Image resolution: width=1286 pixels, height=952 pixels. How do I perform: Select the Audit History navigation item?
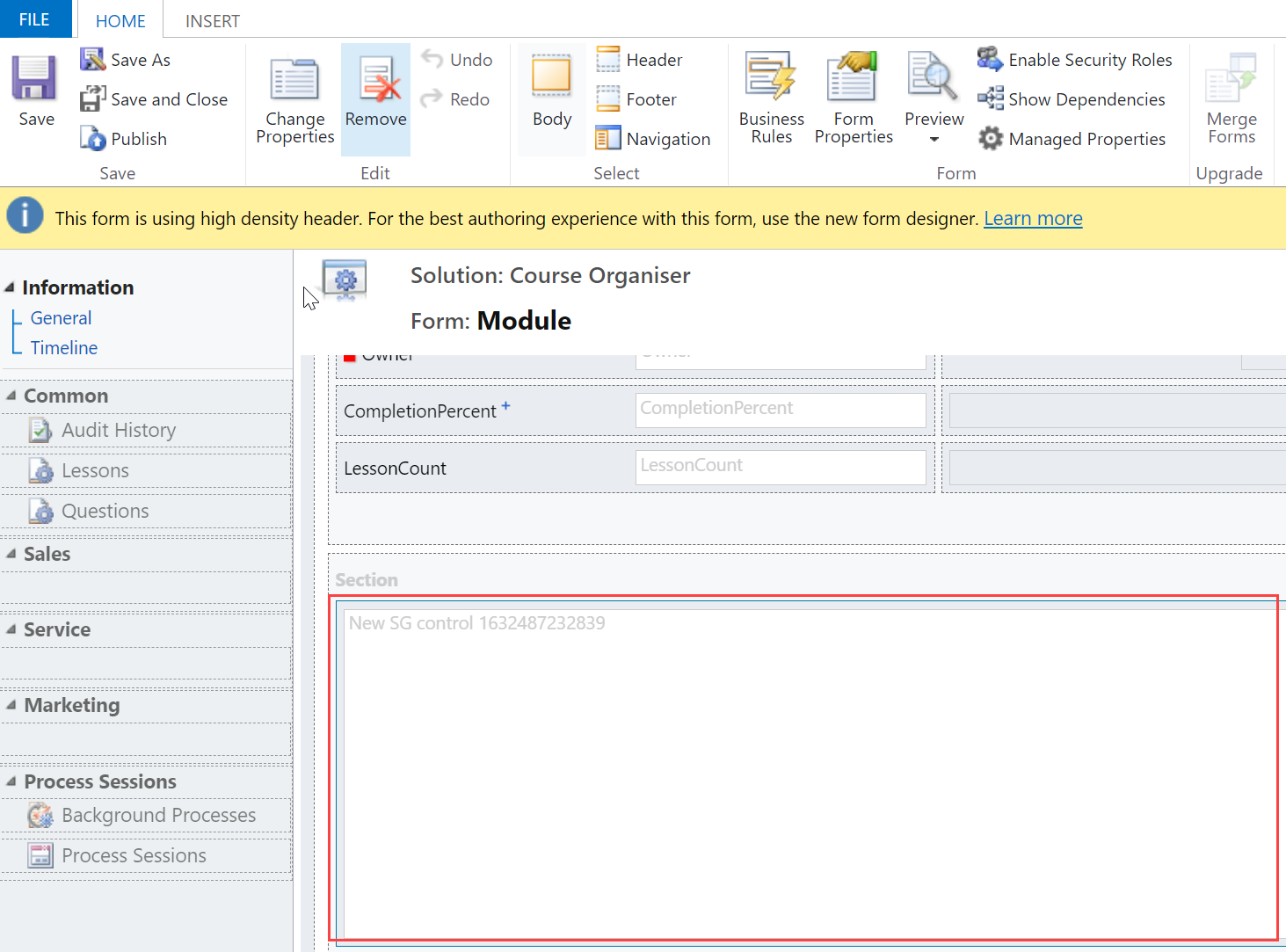tap(119, 430)
